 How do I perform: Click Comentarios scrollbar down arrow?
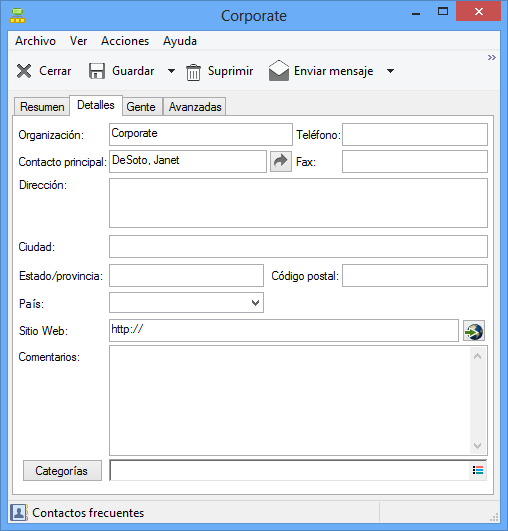point(478,446)
